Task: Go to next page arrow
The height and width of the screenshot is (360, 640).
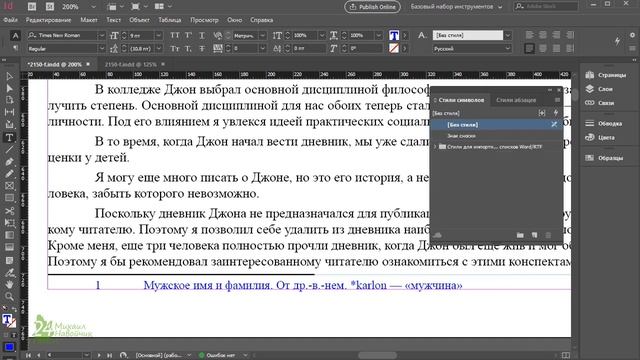Action: [99, 355]
